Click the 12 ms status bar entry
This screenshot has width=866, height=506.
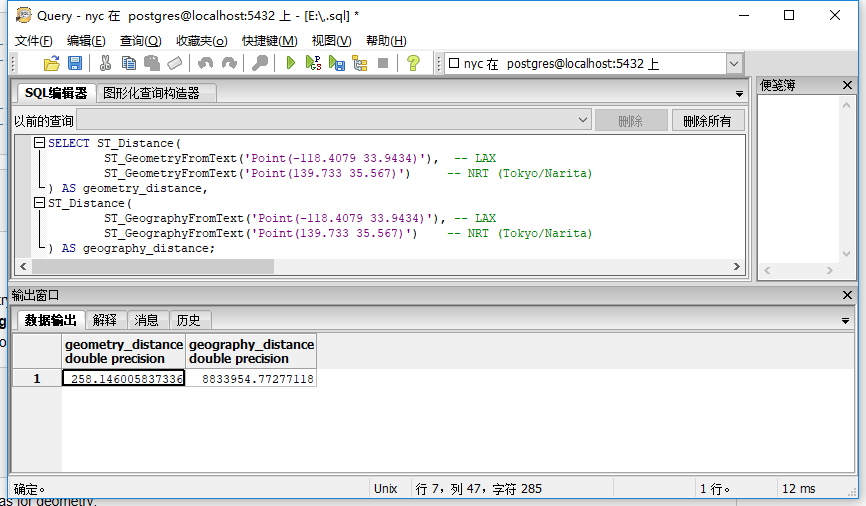tap(799, 488)
